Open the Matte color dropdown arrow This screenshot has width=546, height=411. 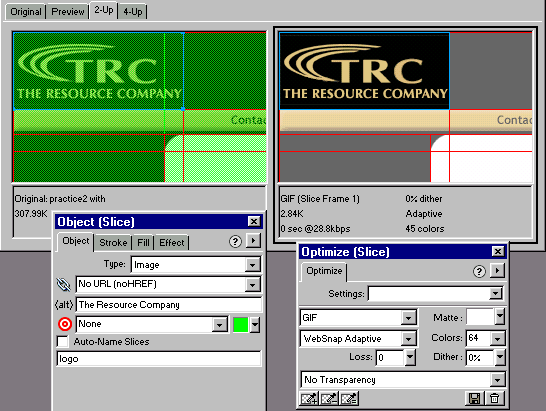click(500, 317)
